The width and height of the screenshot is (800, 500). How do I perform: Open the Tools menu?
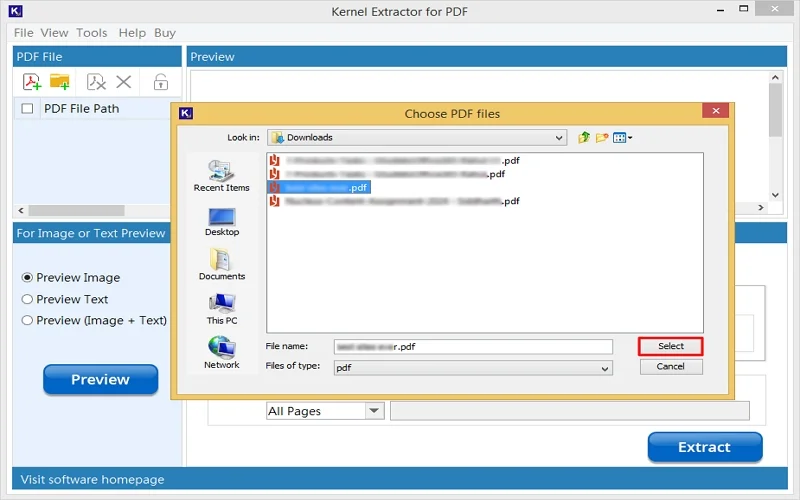92,33
